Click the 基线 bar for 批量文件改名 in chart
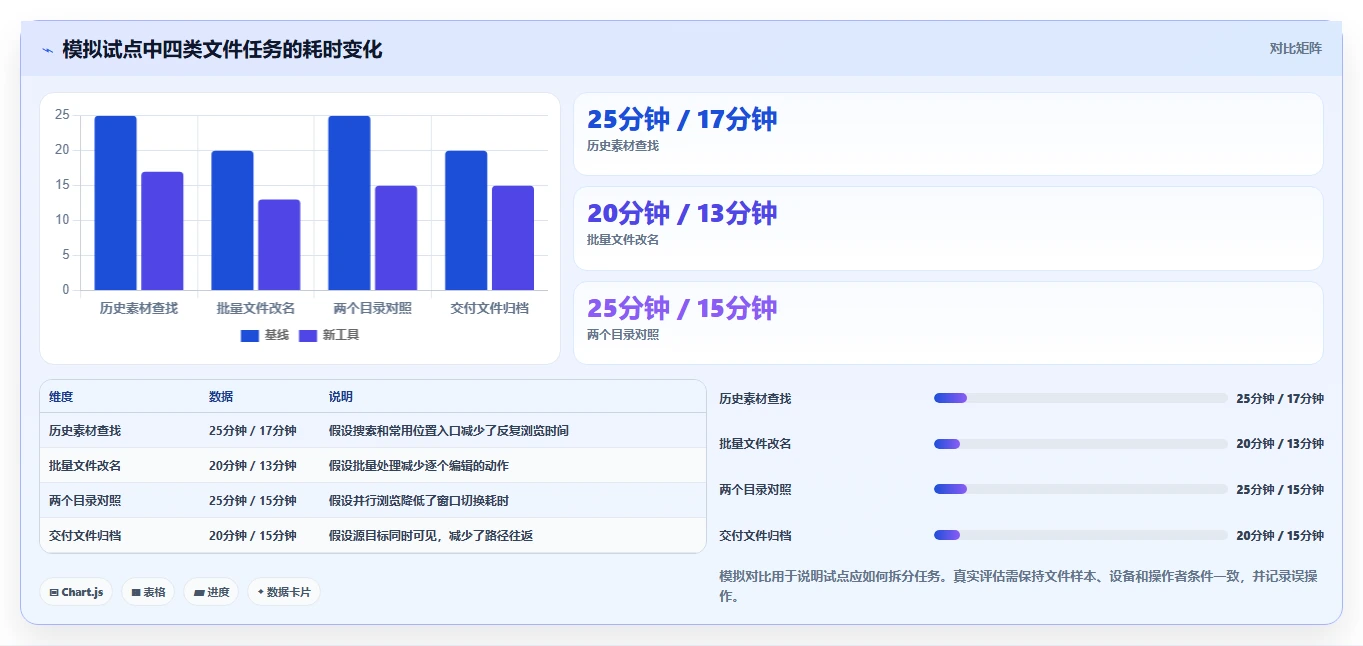This screenshot has width=1363, height=646. click(232, 220)
